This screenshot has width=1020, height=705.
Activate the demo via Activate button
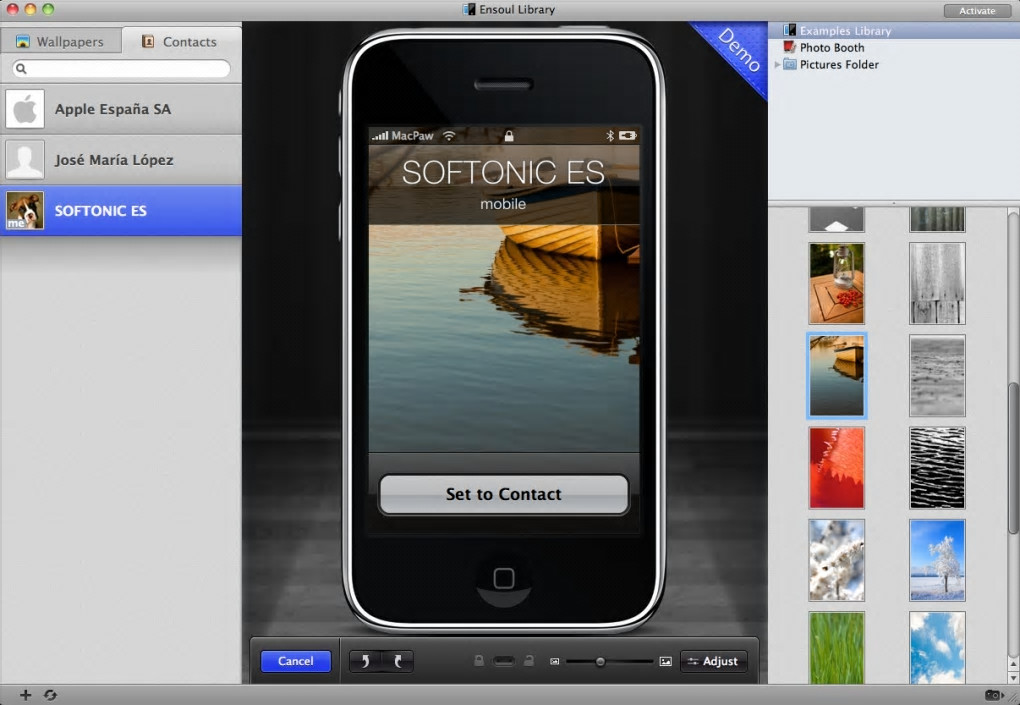(977, 10)
